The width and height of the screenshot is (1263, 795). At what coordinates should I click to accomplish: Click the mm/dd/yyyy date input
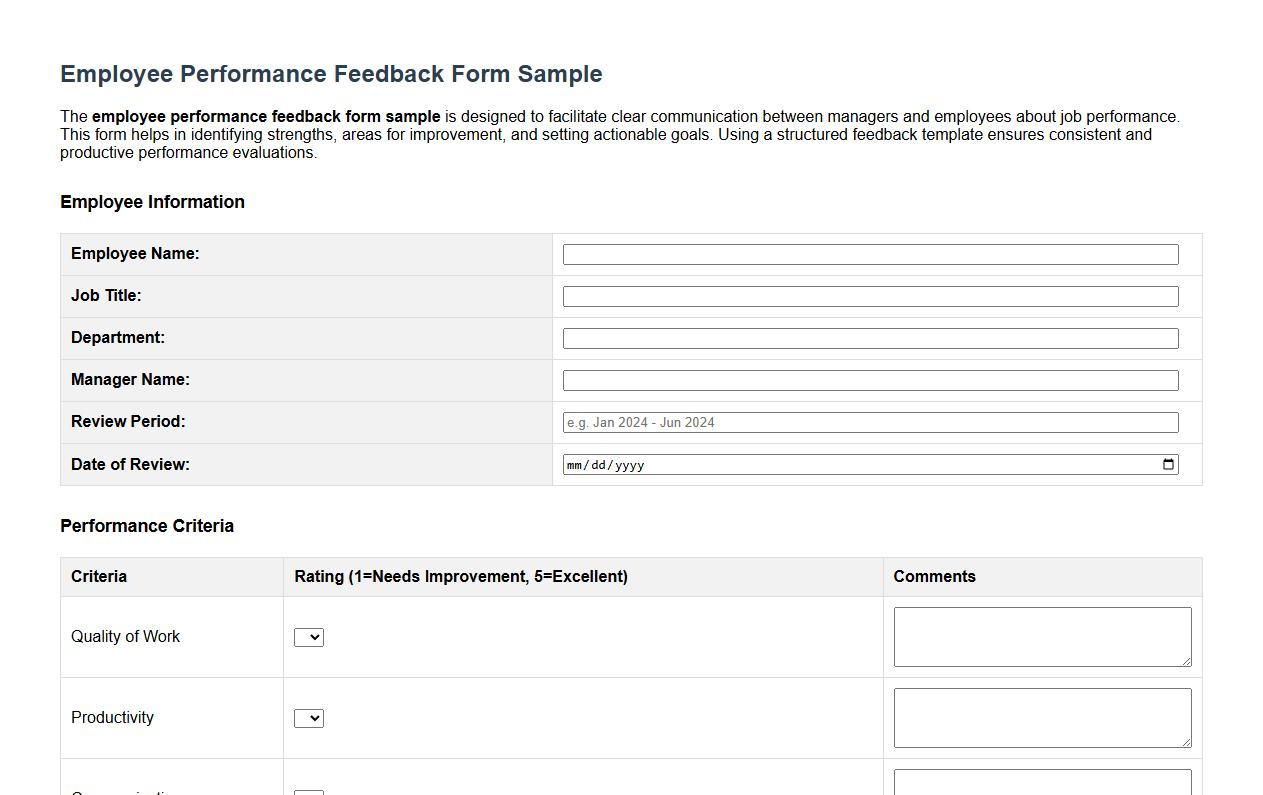pyautogui.click(x=800, y=464)
